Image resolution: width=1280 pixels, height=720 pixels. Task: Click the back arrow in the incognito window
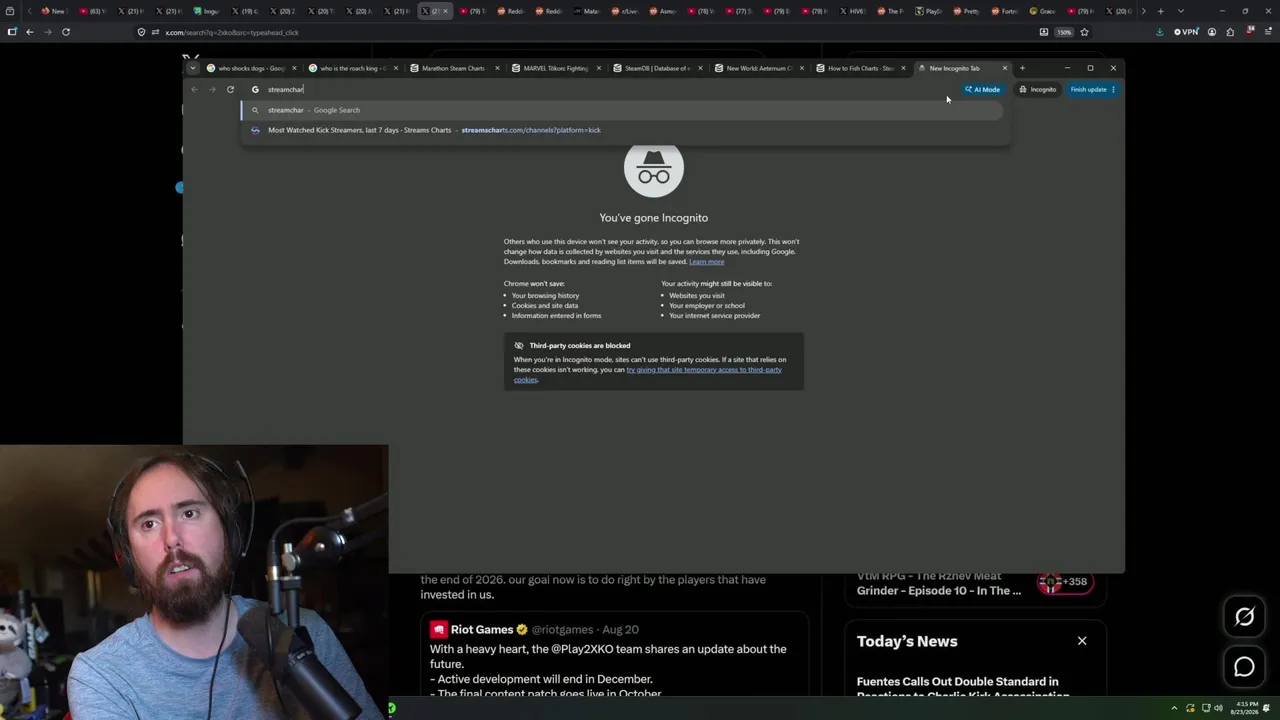click(195, 90)
